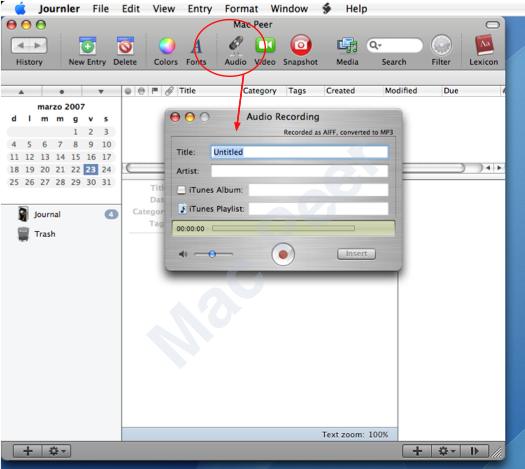Enable the iTunes Album checkbox
The width and height of the screenshot is (525, 469).
[x=181, y=190]
